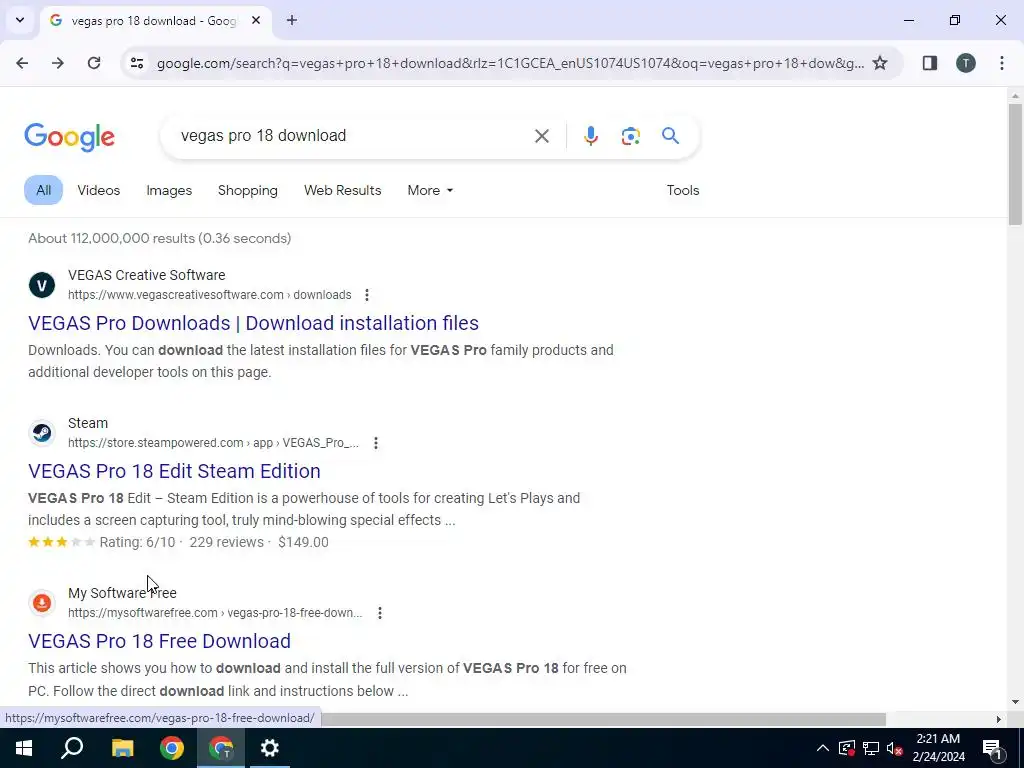Screen dimensions: 1024x768
Task: Open VEGAS Creative Software favicon
Action: [42, 285]
